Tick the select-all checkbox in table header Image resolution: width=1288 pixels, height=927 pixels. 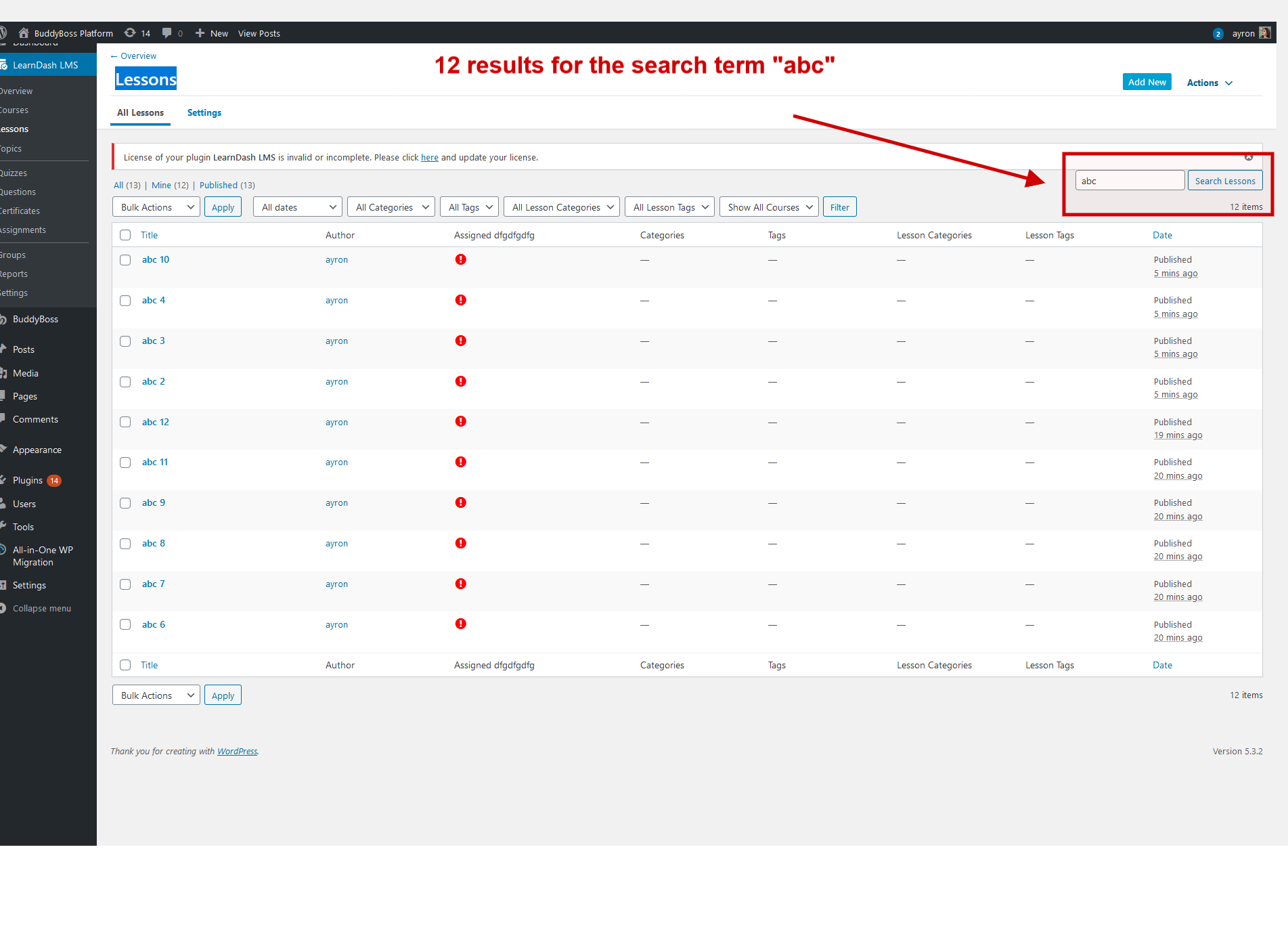(x=125, y=235)
